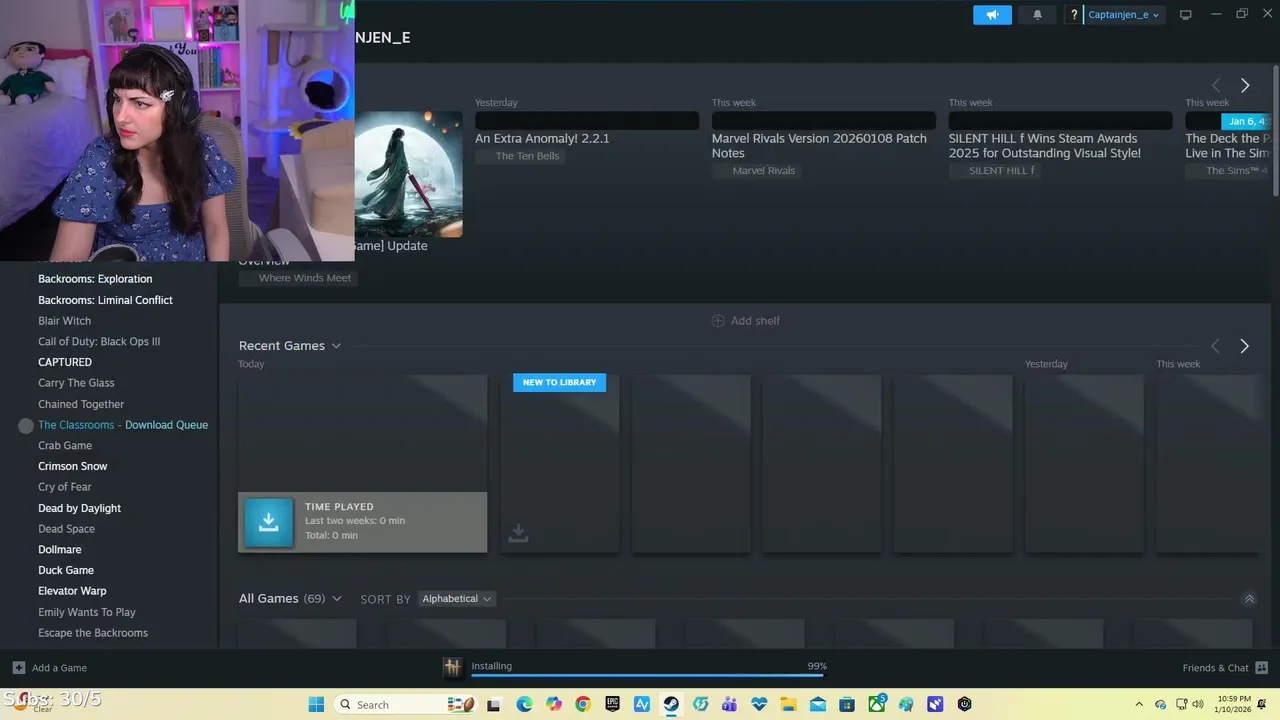Open Download Queue link for The Classrooms
Viewport: 1280px width, 720px height.
166,425
